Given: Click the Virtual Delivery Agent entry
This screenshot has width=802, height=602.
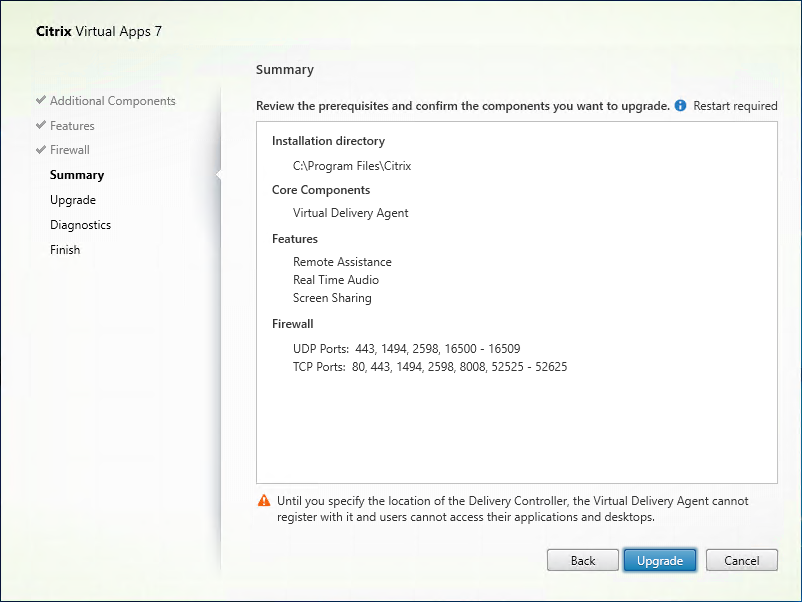Looking at the screenshot, I should pyautogui.click(x=350, y=213).
